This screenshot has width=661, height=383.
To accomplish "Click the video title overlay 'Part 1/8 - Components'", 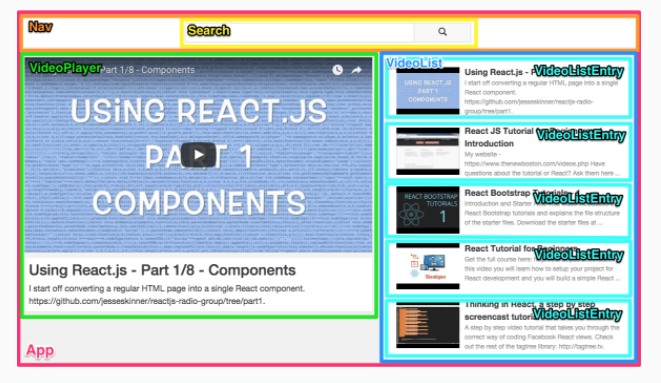I will point(148,70).
